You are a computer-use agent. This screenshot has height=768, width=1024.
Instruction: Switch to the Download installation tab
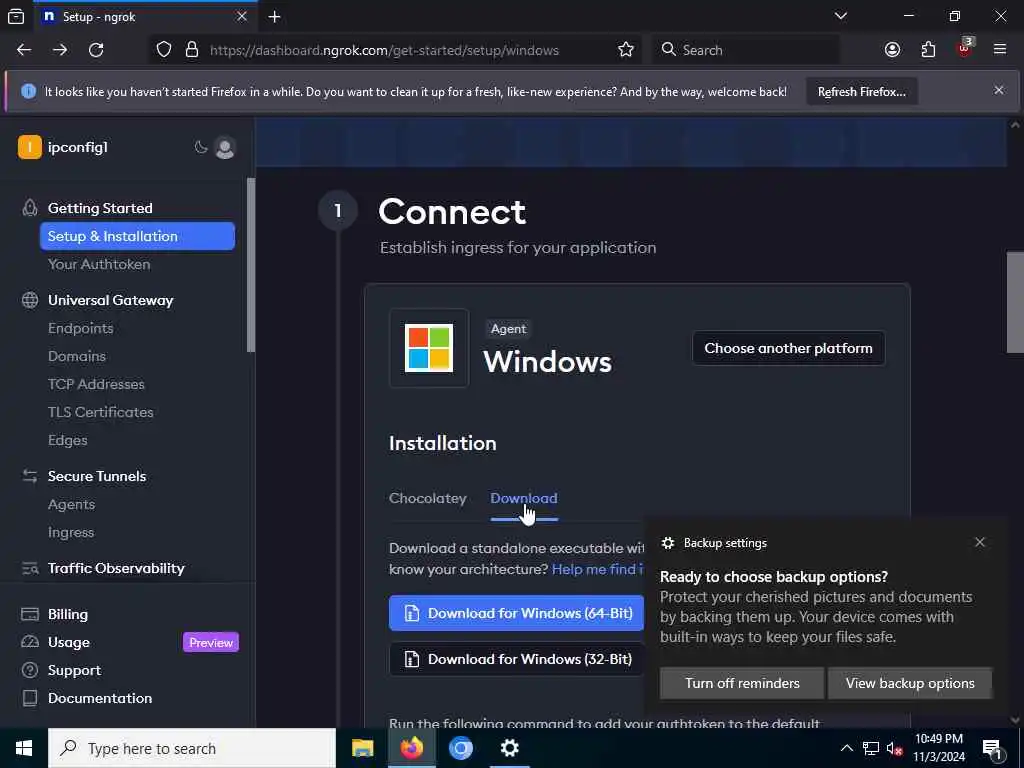coord(524,498)
